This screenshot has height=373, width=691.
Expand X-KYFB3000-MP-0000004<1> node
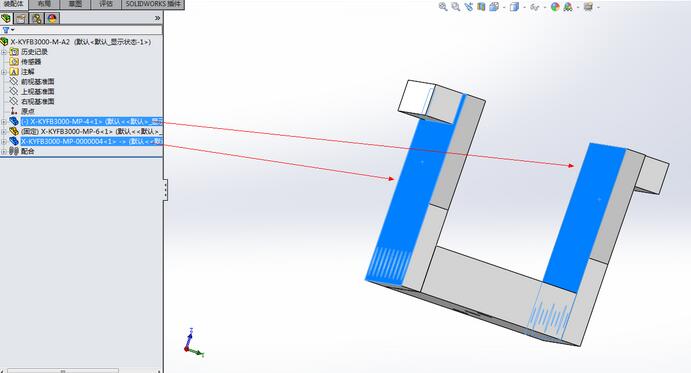click(x=4, y=142)
